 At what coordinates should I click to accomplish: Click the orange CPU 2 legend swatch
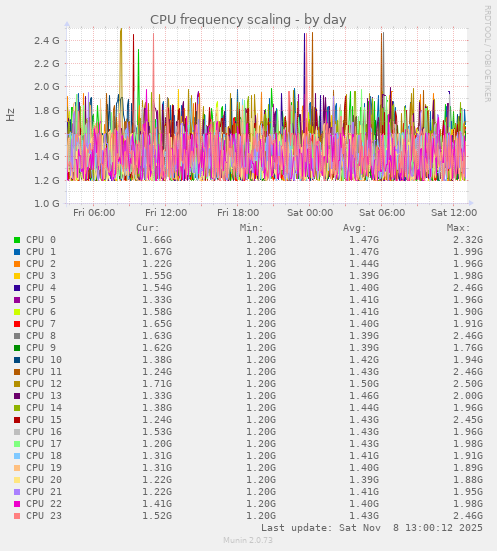[x=17, y=264]
